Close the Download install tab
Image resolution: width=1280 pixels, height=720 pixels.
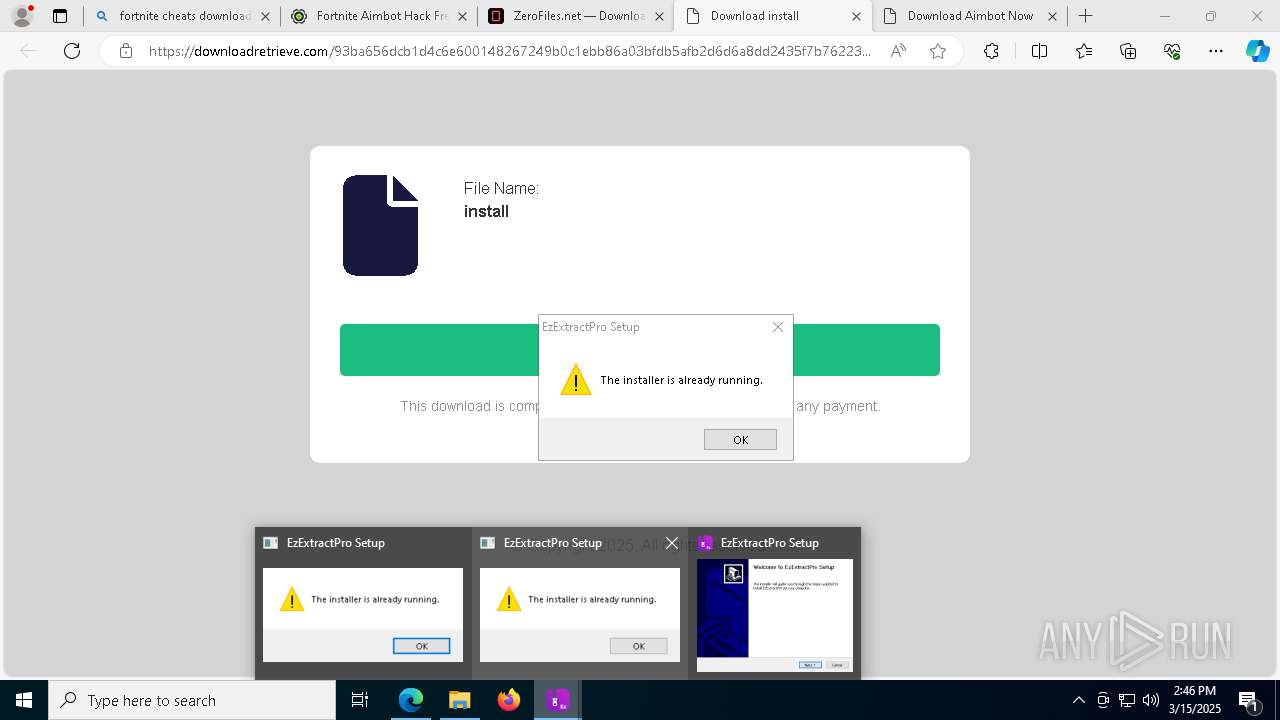tap(856, 16)
